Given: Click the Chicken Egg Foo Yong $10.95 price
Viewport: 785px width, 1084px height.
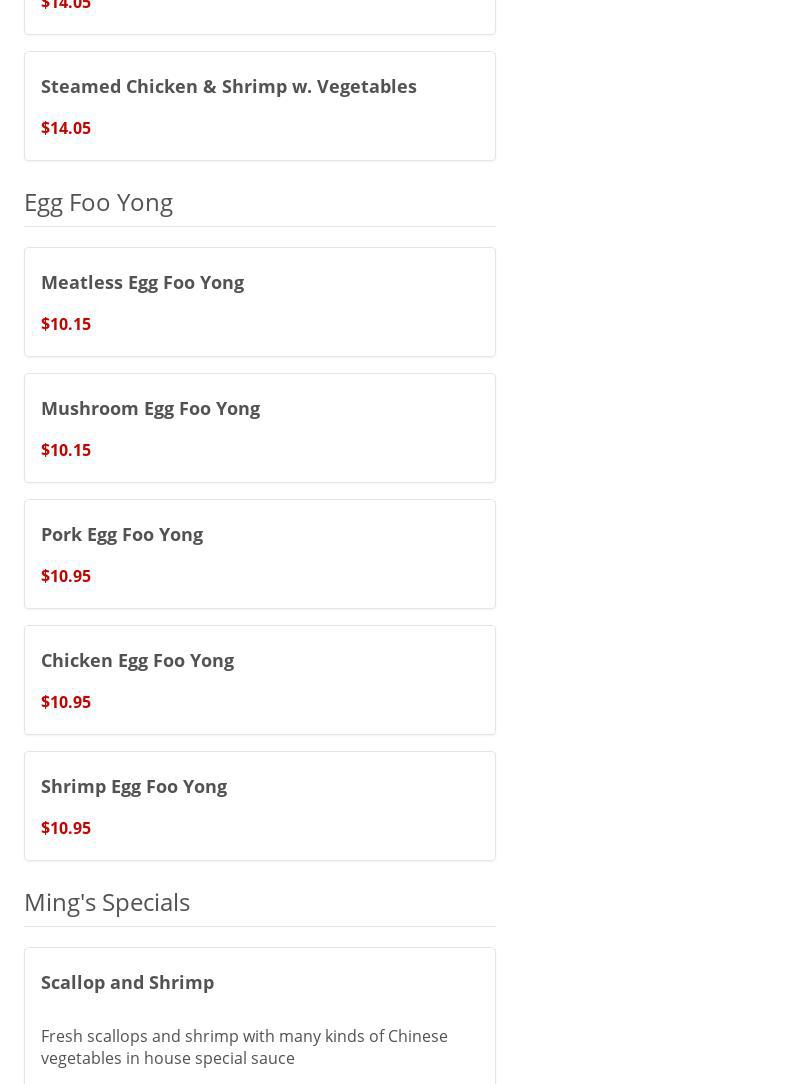Looking at the screenshot, I should tap(66, 702).
